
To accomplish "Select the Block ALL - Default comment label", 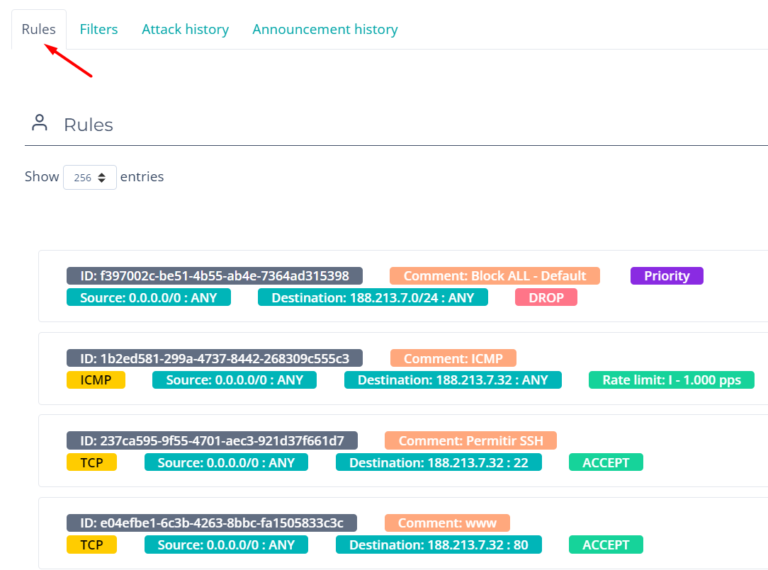I will 494,276.
